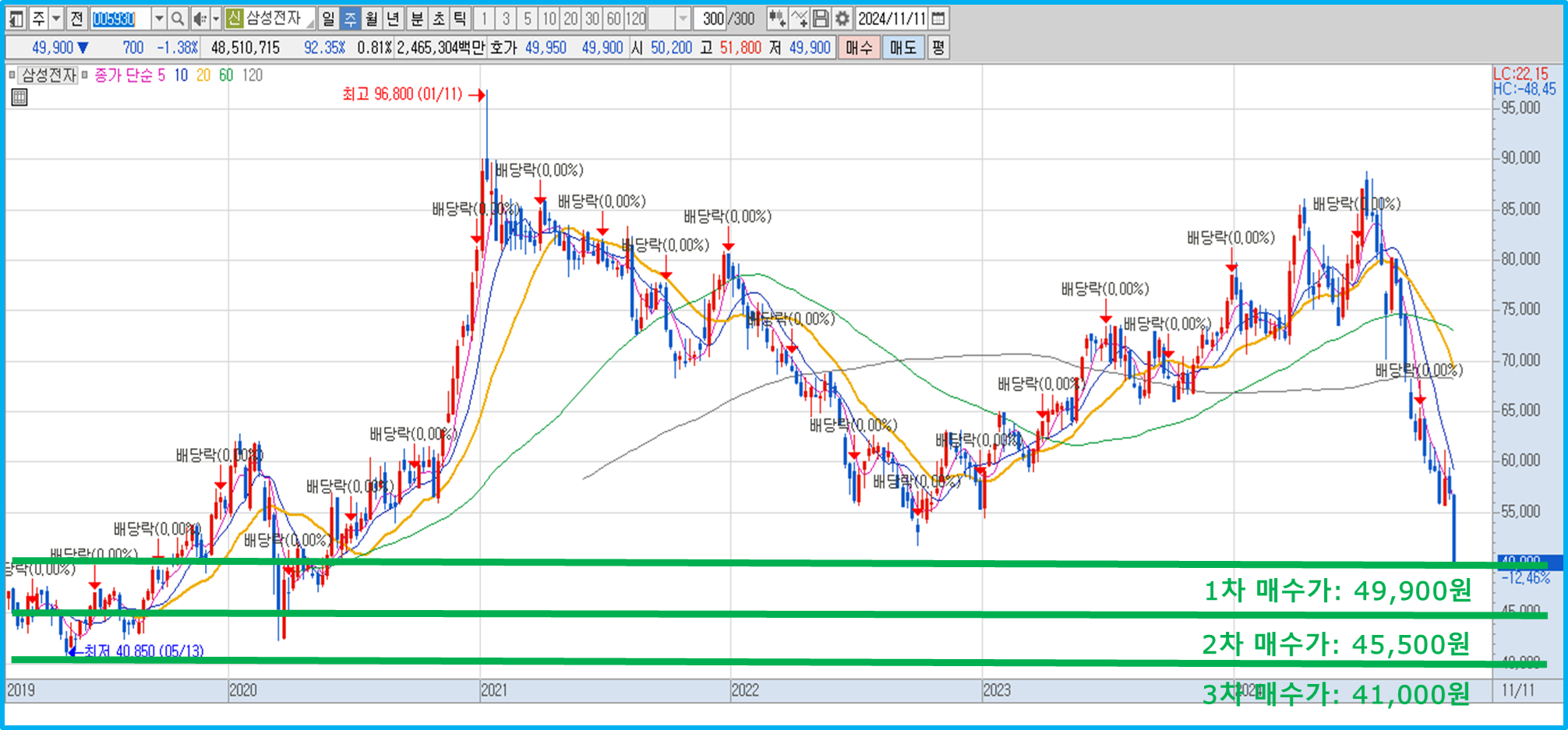The width and height of the screenshot is (1568, 730).
Task: Click the grid data table icon under legend
Action: pos(19,97)
